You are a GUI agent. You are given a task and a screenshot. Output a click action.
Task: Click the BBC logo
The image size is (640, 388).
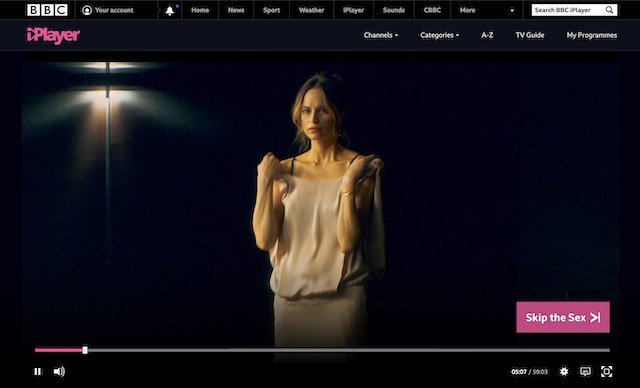click(x=47, y=10)
